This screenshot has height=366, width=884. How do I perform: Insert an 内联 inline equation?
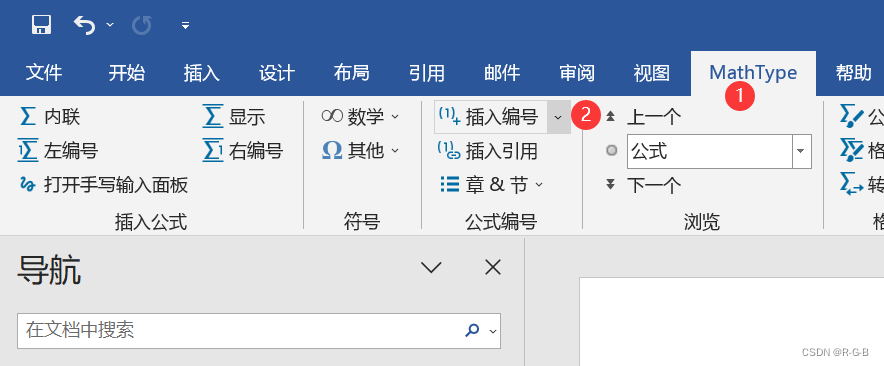[50, 117]
